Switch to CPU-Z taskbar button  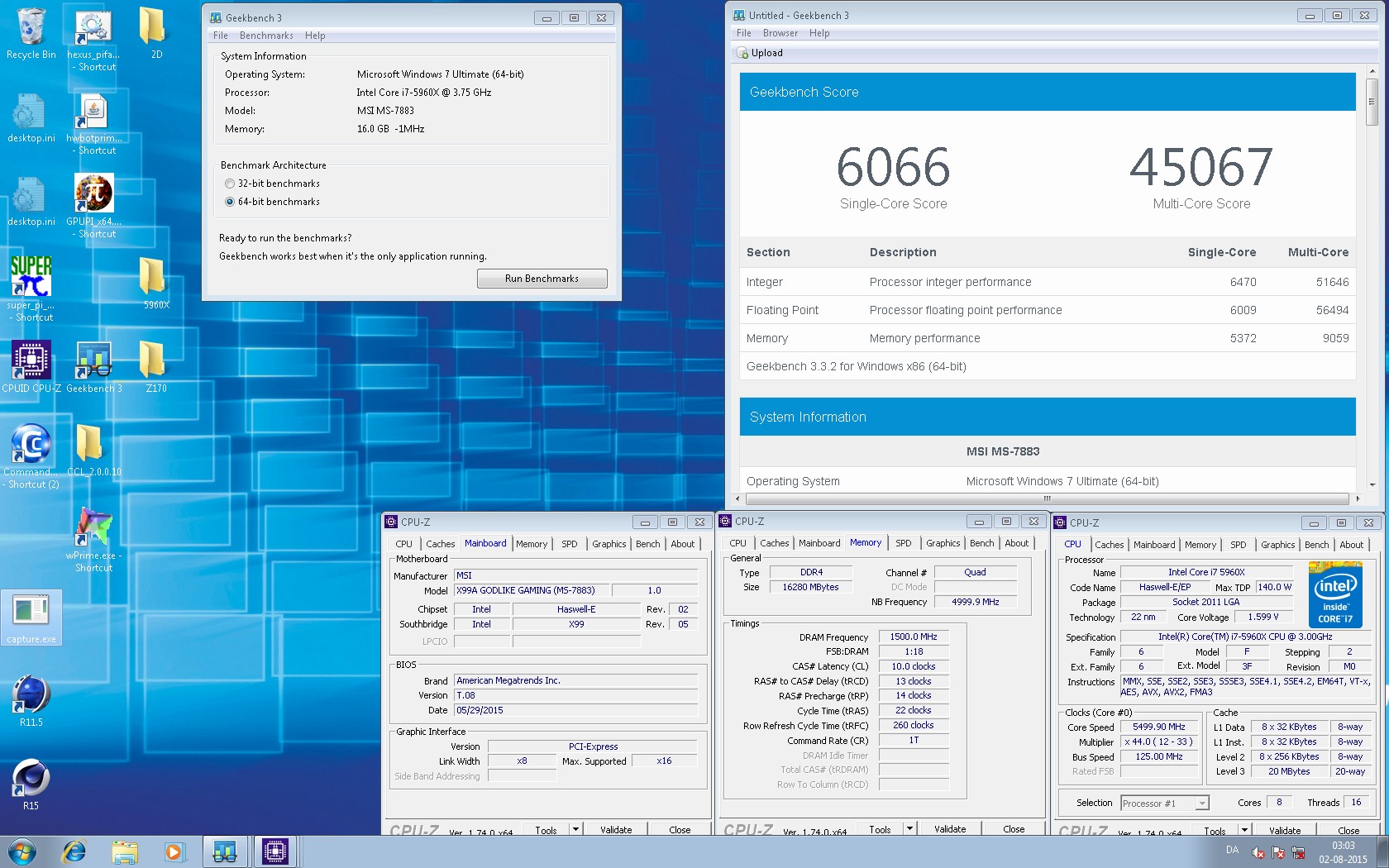click(x=274, y=851)
